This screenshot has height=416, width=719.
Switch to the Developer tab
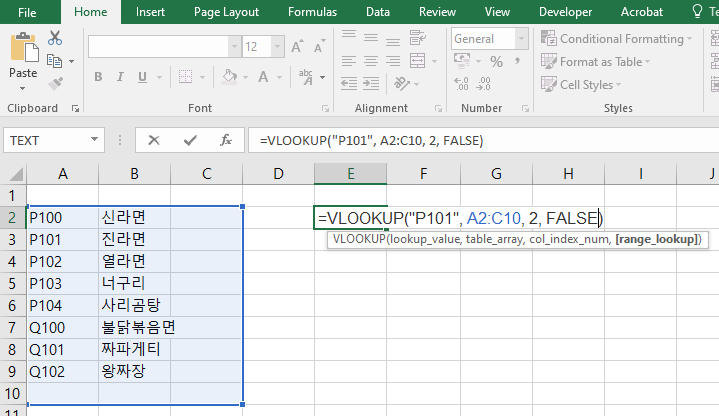(565, 12)
